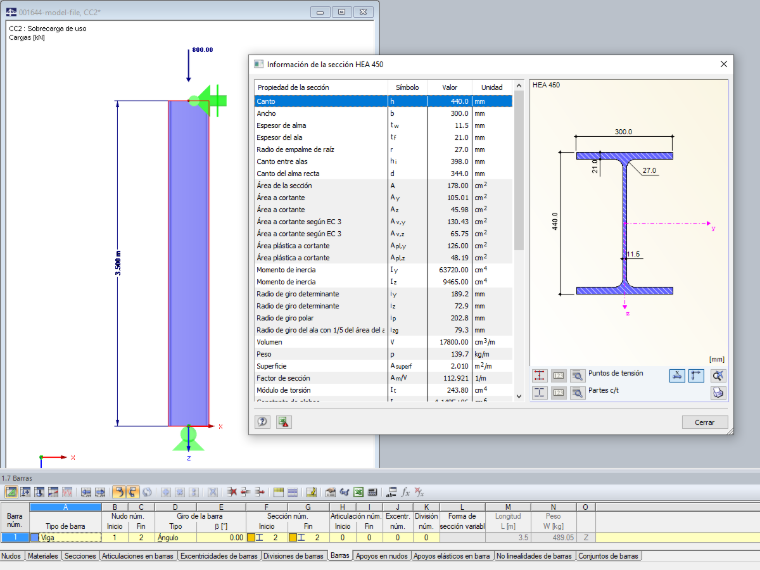Show stress points on section graphic
Screen dimensions: 760x570
tap(539, 375)
